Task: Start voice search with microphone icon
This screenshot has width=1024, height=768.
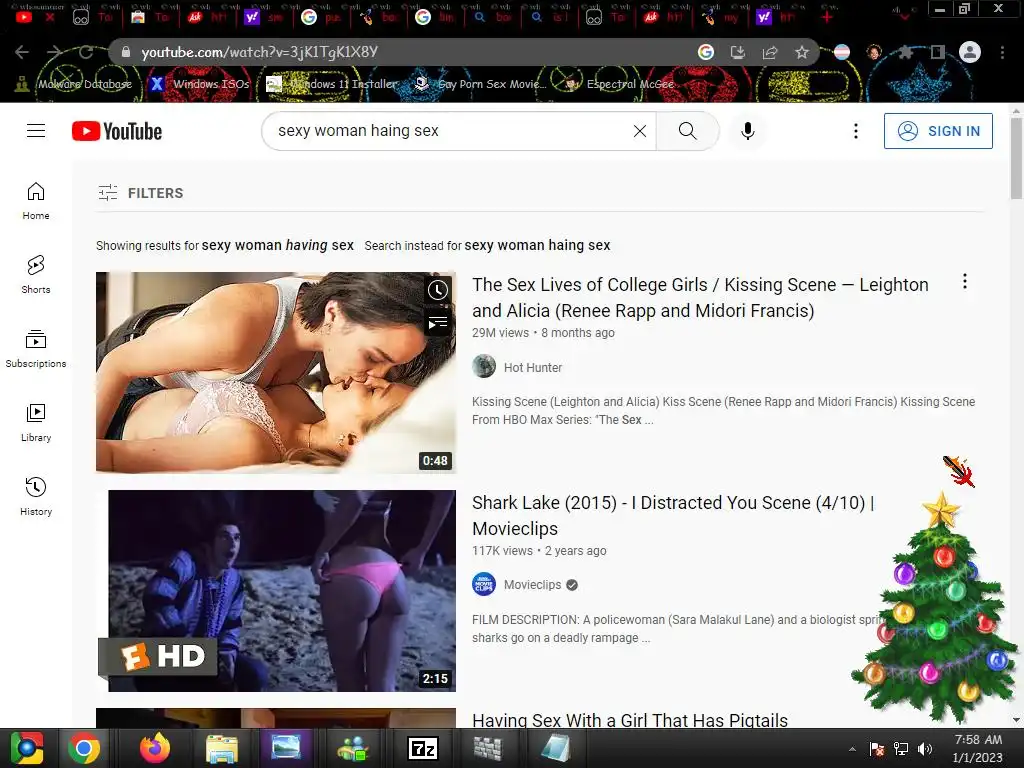Action: tap(748, 131)
